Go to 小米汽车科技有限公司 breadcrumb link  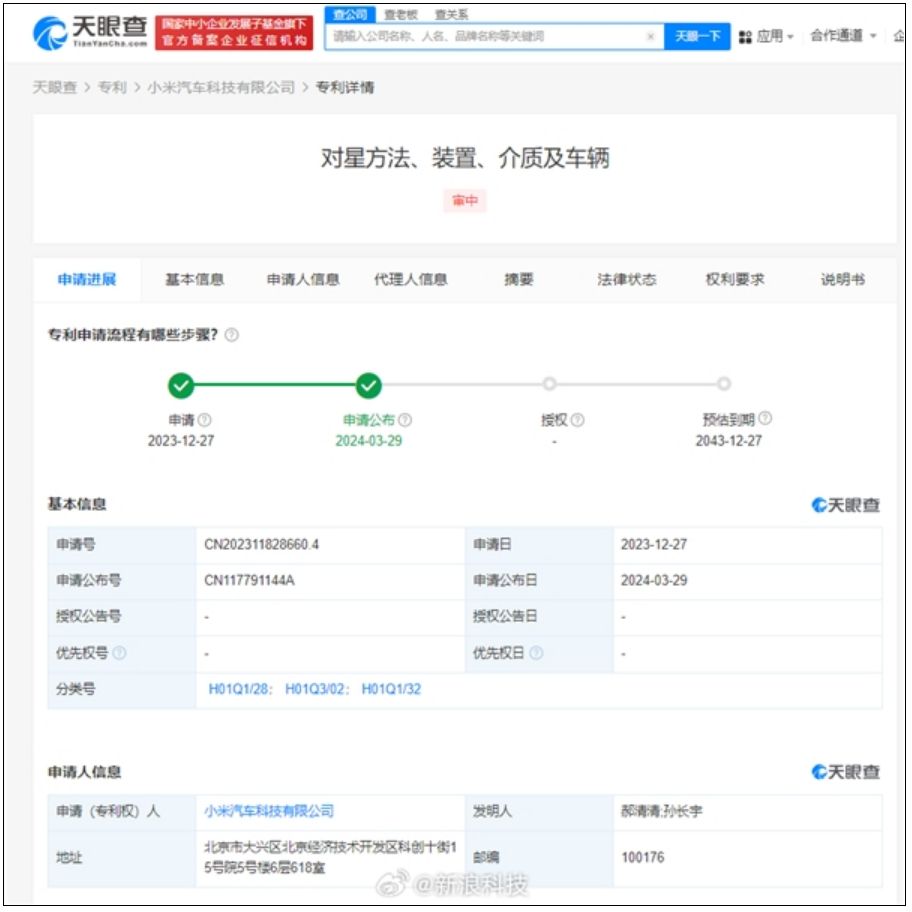click(x=221, y=87)
